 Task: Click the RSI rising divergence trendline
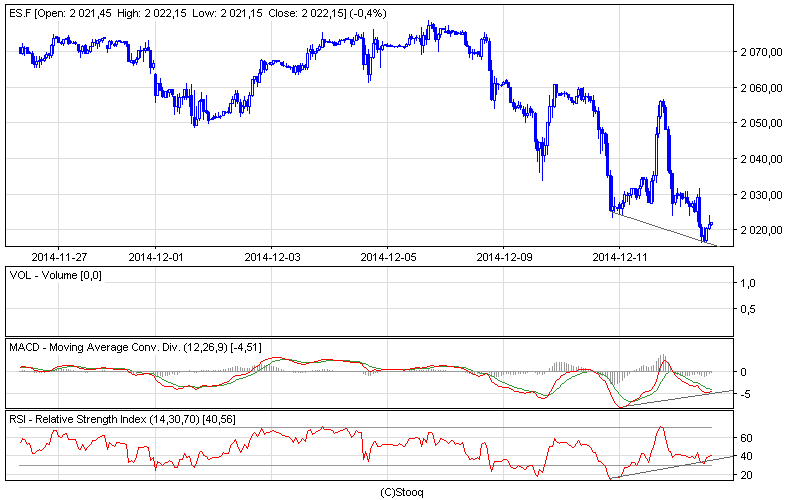coord(673,467)
